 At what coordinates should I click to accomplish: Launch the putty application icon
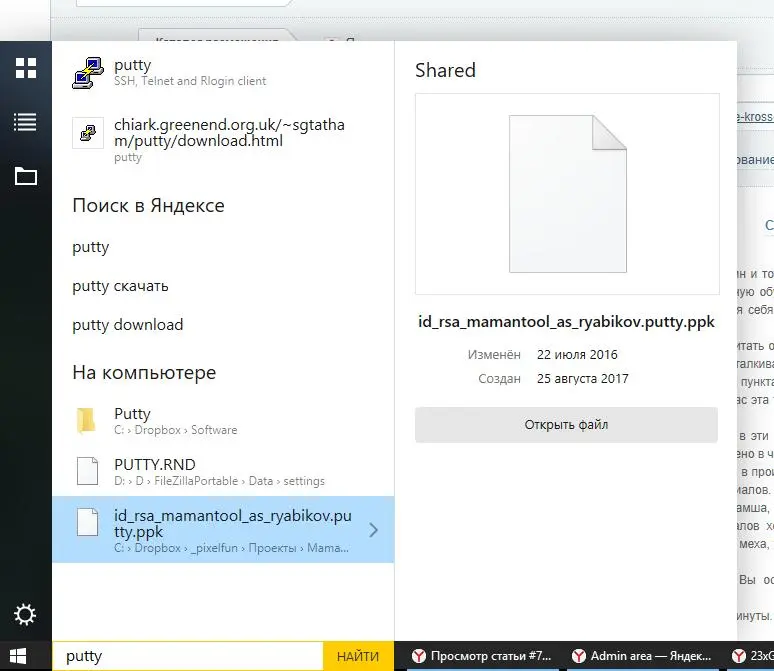point(88,73)
